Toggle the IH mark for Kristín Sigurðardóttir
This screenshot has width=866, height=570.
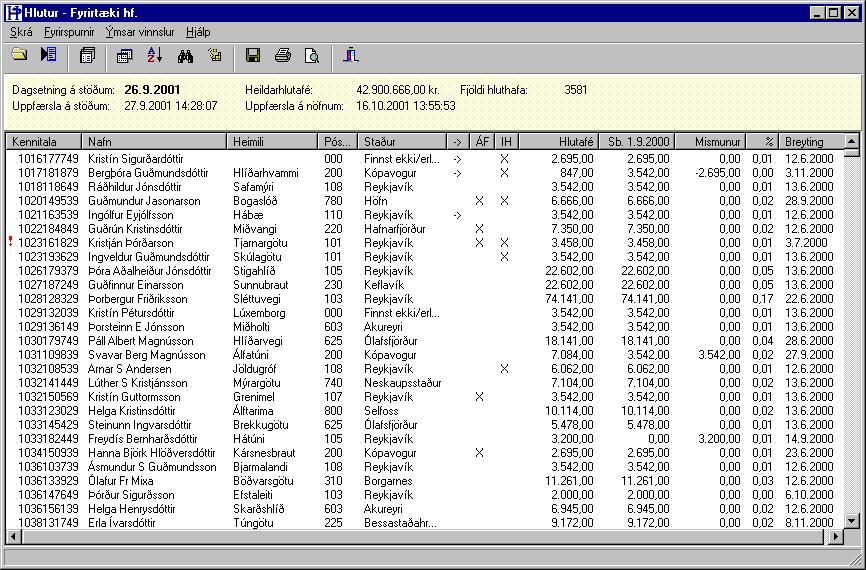coord(505,159)
